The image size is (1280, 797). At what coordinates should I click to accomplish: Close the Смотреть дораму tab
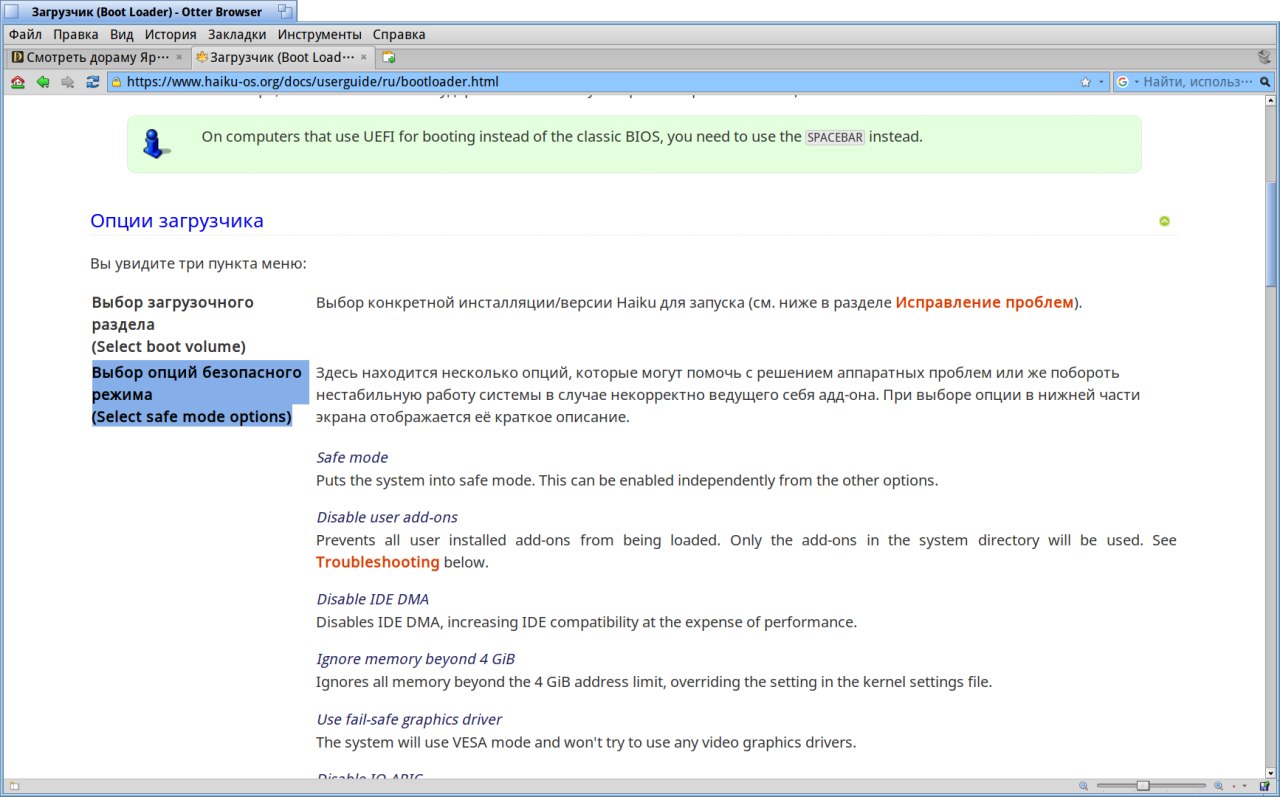[179, 57]
